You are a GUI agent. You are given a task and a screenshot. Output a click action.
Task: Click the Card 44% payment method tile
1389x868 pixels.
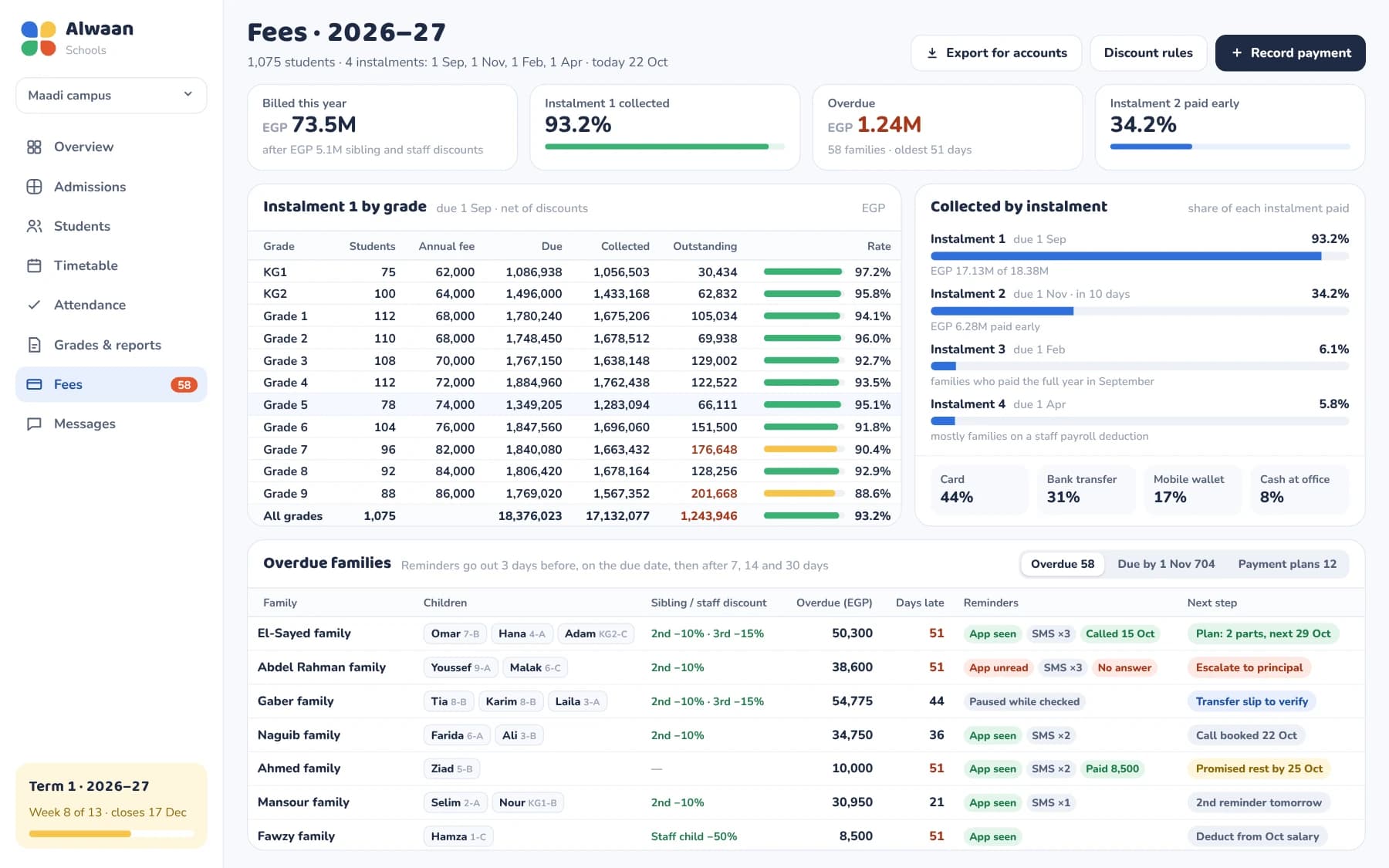[x=980, y=489]
